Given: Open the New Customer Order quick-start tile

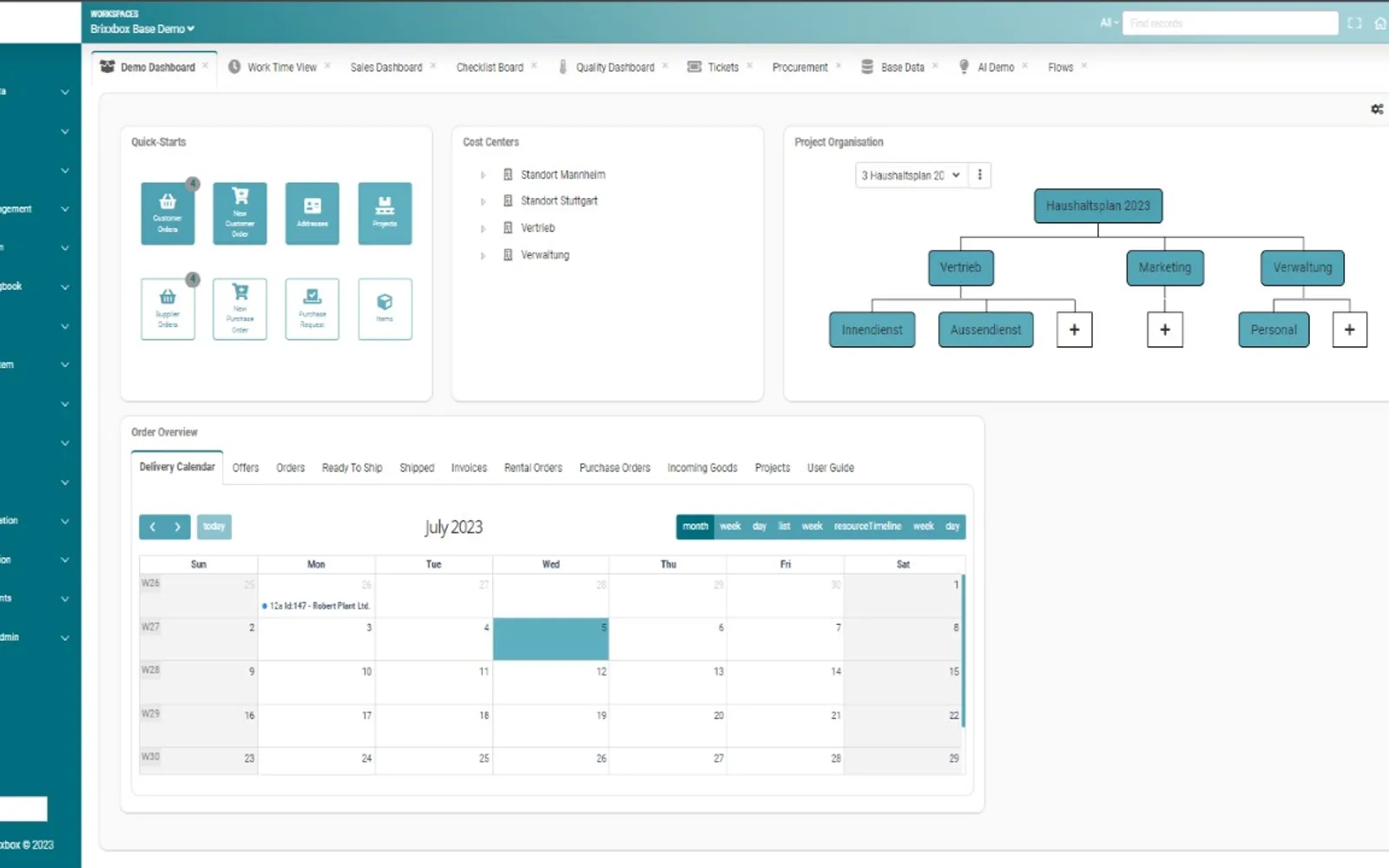Looking at the screenshot, I should [x=240, y=214].
